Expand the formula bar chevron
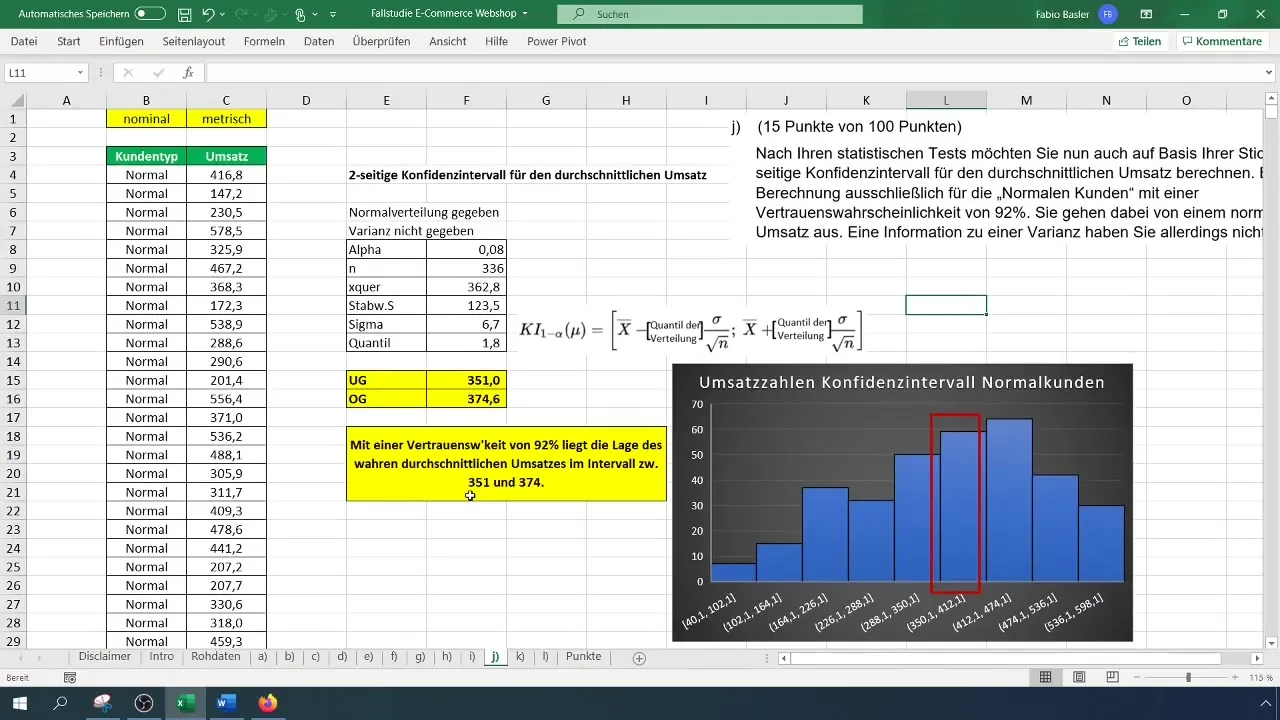Viewport: 1280px width, 720px height. [x=1270, y=73]
